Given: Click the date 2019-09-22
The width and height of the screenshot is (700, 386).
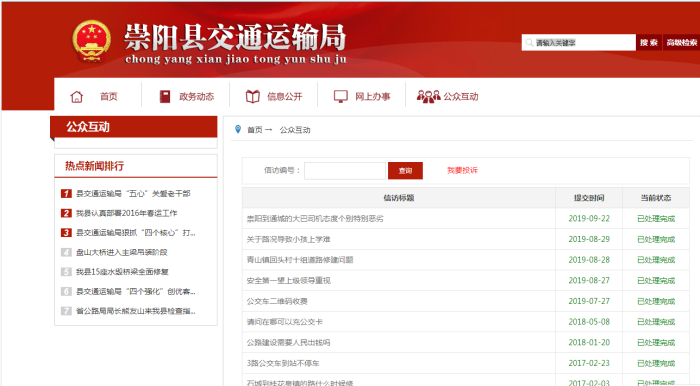Looking at the screenshot, I should pos(589,219).
